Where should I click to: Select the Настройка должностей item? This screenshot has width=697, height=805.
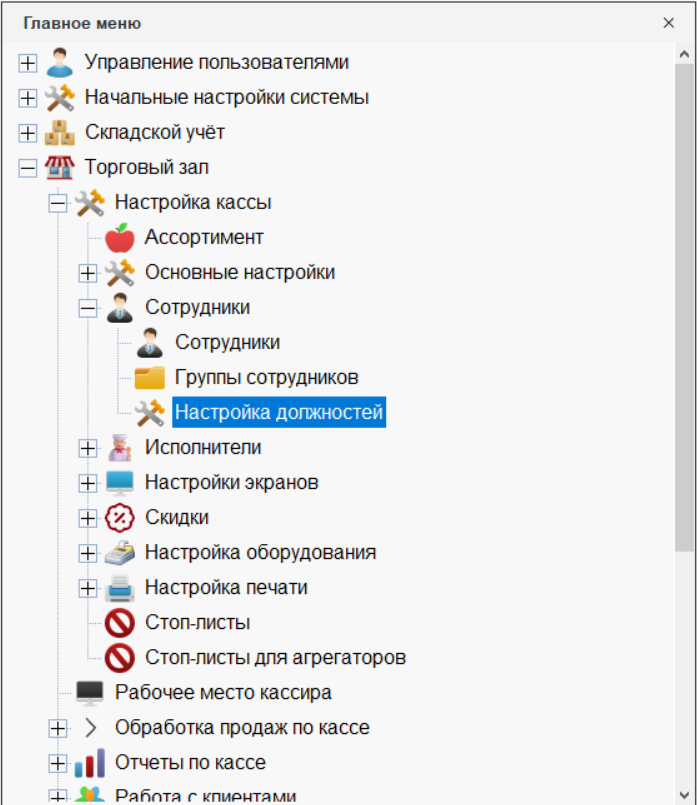click(x=278, y=412)
